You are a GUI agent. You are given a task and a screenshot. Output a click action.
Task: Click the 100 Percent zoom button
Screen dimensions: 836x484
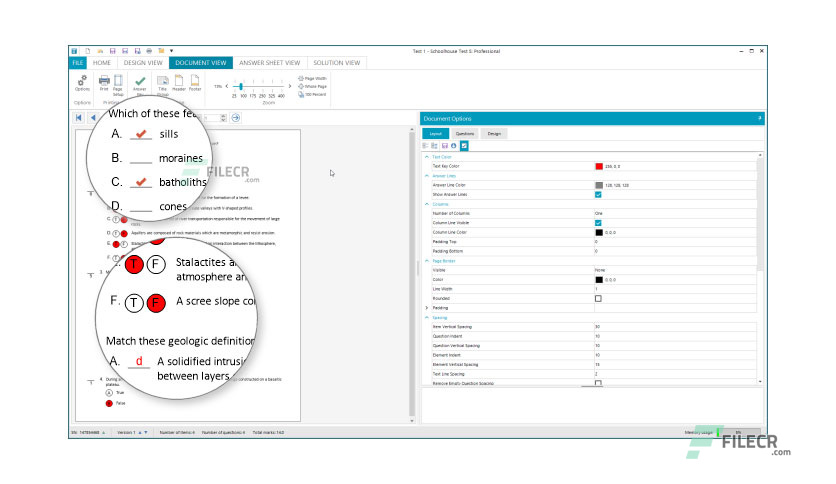(312, 94)
